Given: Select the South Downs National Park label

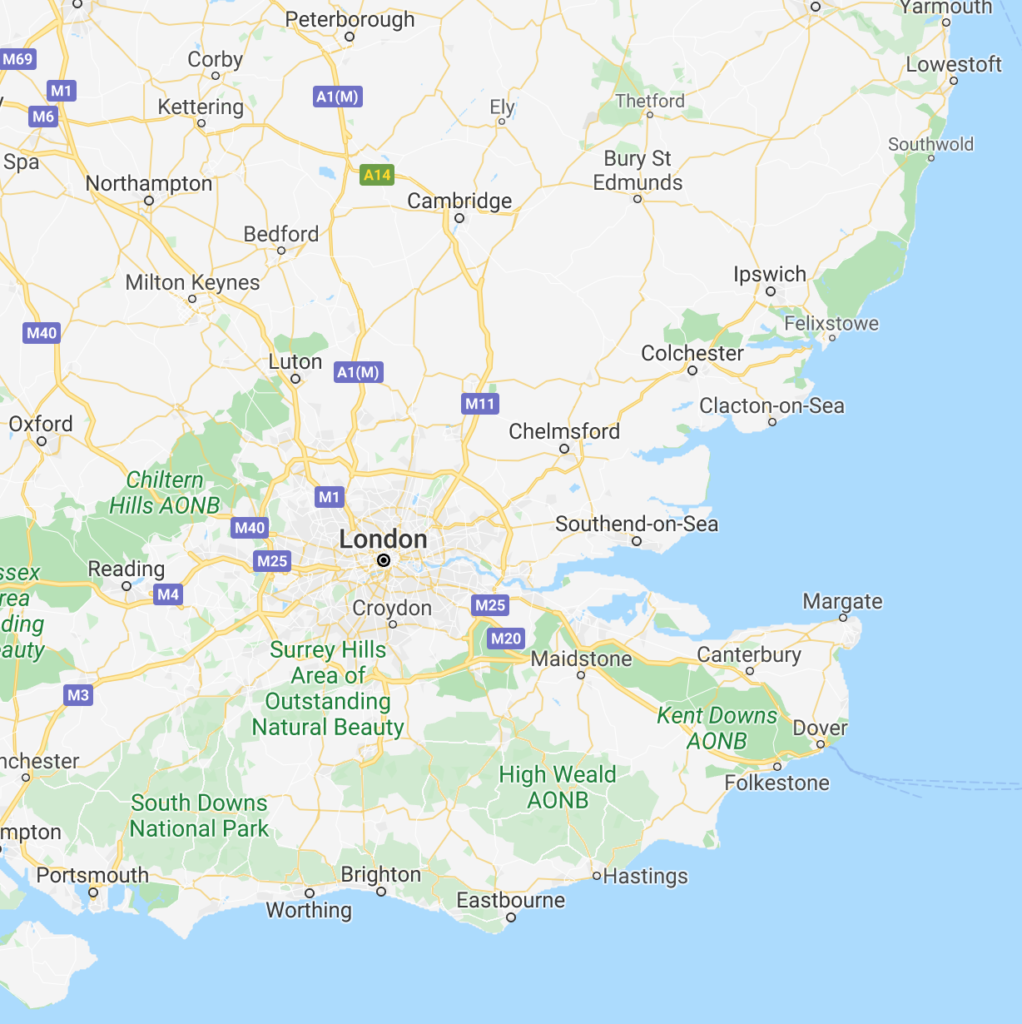Looking at the screenshot, I should pyautogui.click(x=199, y=816).
